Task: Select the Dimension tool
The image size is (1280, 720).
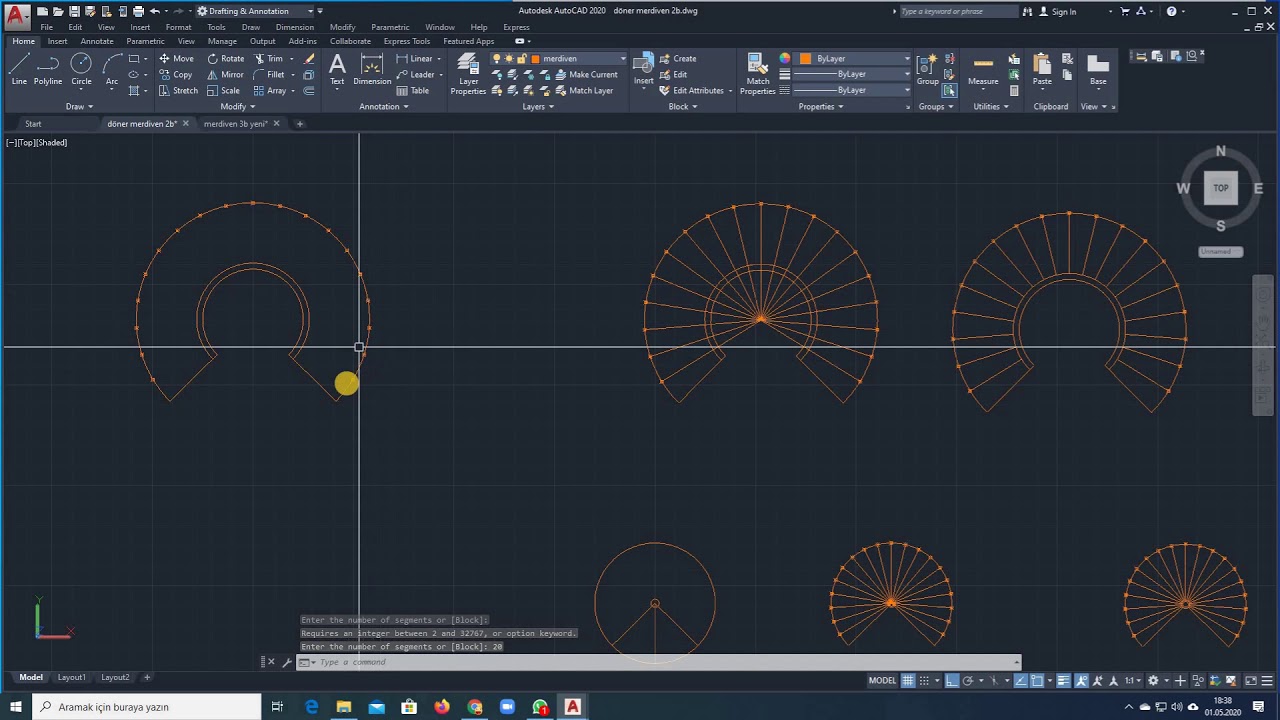Action: click(x=372, y=69)
